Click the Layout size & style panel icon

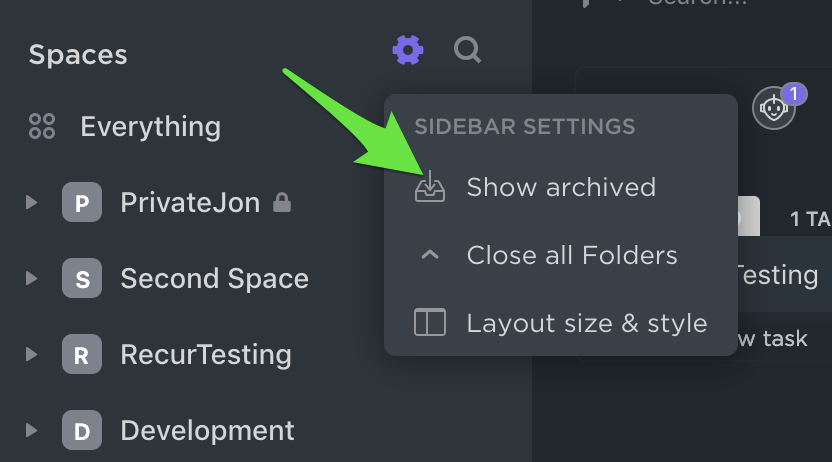pyautogui.click(x=430, y=322)
